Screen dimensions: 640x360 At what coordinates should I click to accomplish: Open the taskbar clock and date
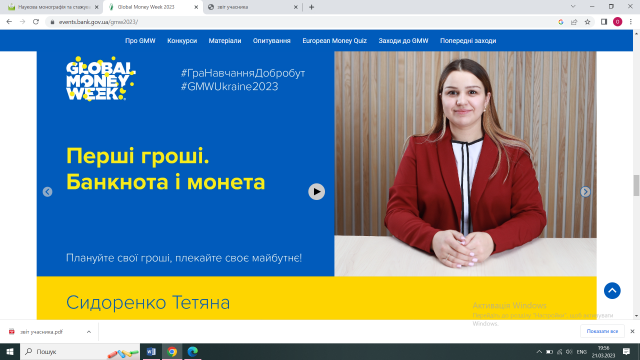(x=603, y=352)
